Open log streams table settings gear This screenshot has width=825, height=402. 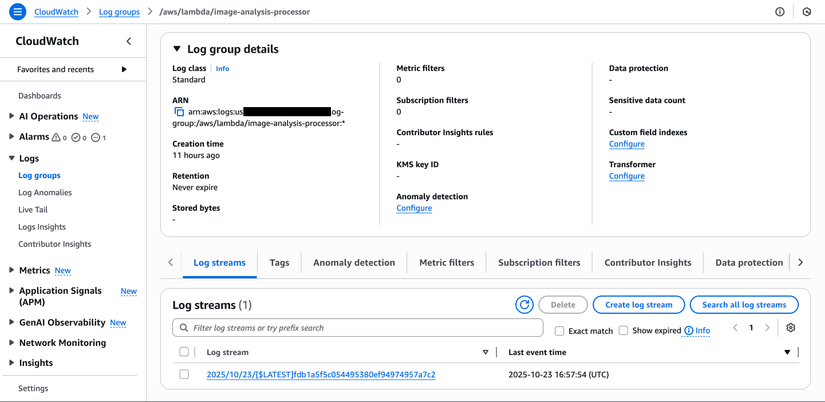790,328
